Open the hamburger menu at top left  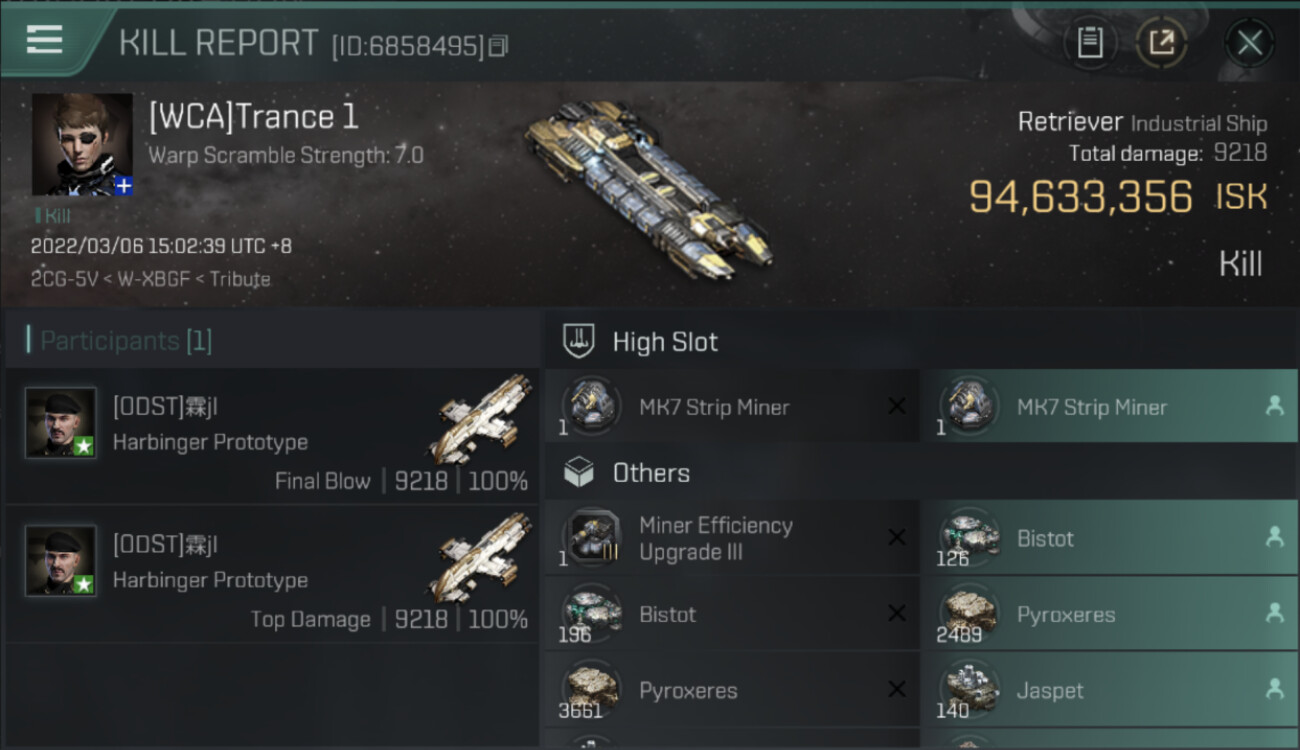pyautogui.click(x=44, y=40)
